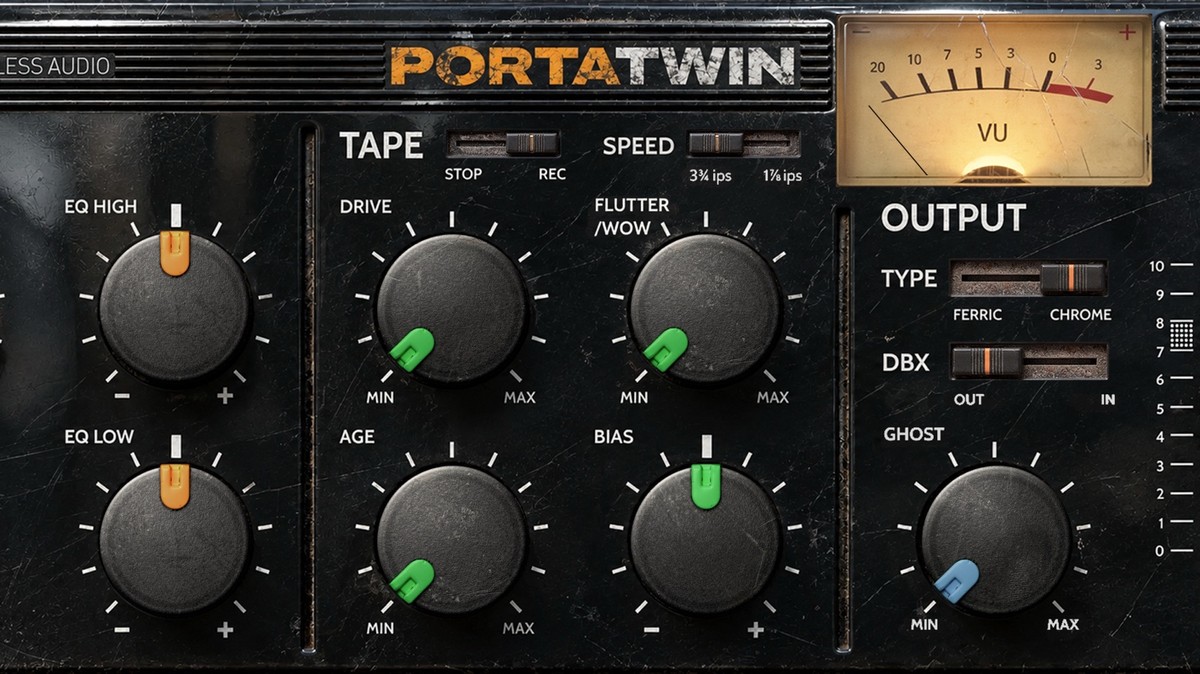1200x674 pixels.
Task: Click the output level fader handle
Action: (x=1182, y=337)
